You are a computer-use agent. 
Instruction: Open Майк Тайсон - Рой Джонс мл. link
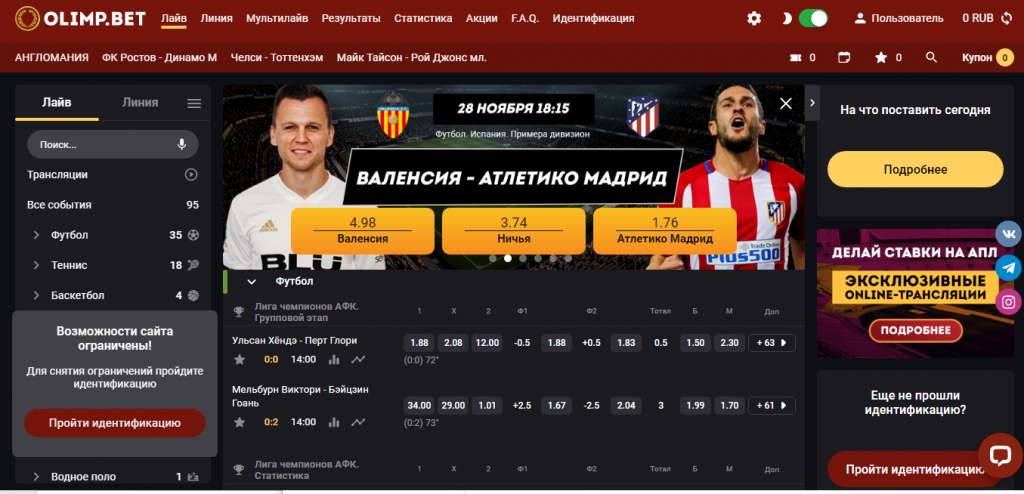tap(411, 58)
